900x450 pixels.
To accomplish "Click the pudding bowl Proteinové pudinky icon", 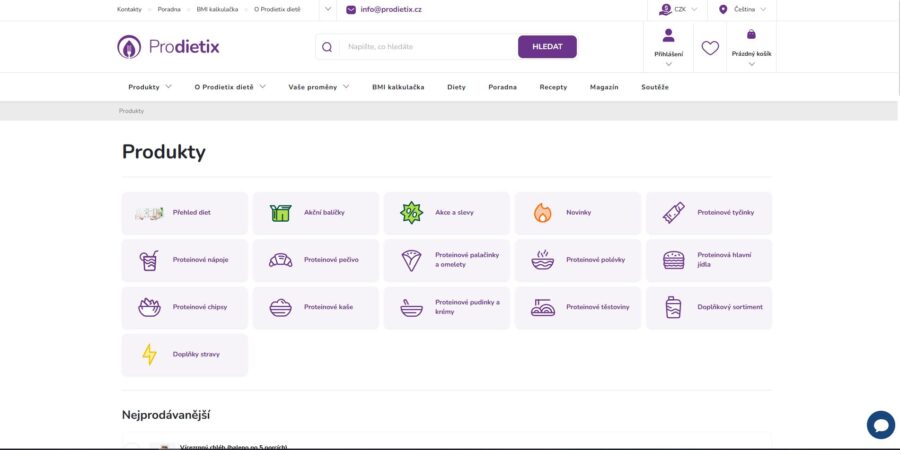I will tap(412, 308).
